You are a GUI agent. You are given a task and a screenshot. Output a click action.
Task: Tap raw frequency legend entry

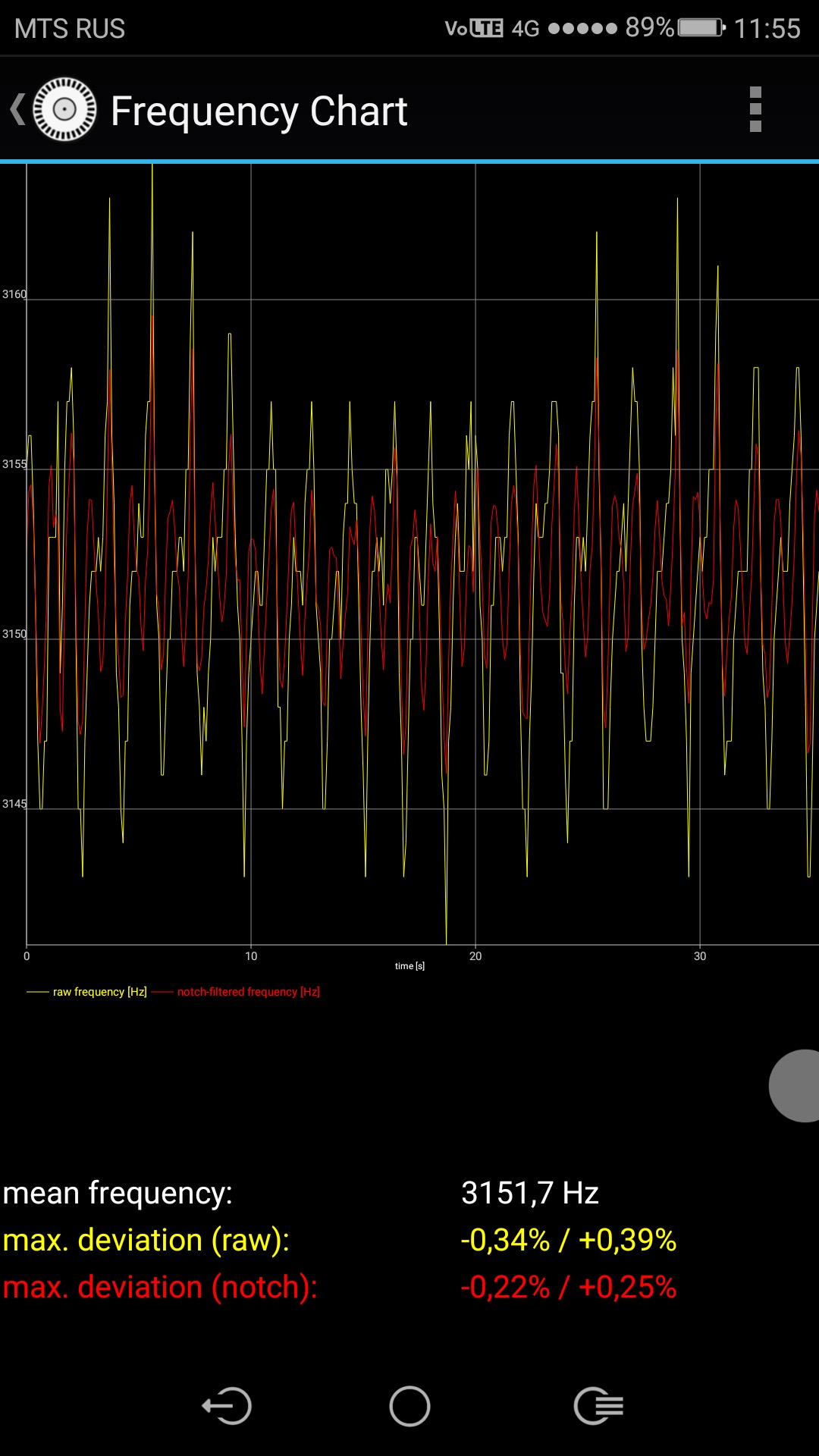pyautogui.click(x=99, y=992)
